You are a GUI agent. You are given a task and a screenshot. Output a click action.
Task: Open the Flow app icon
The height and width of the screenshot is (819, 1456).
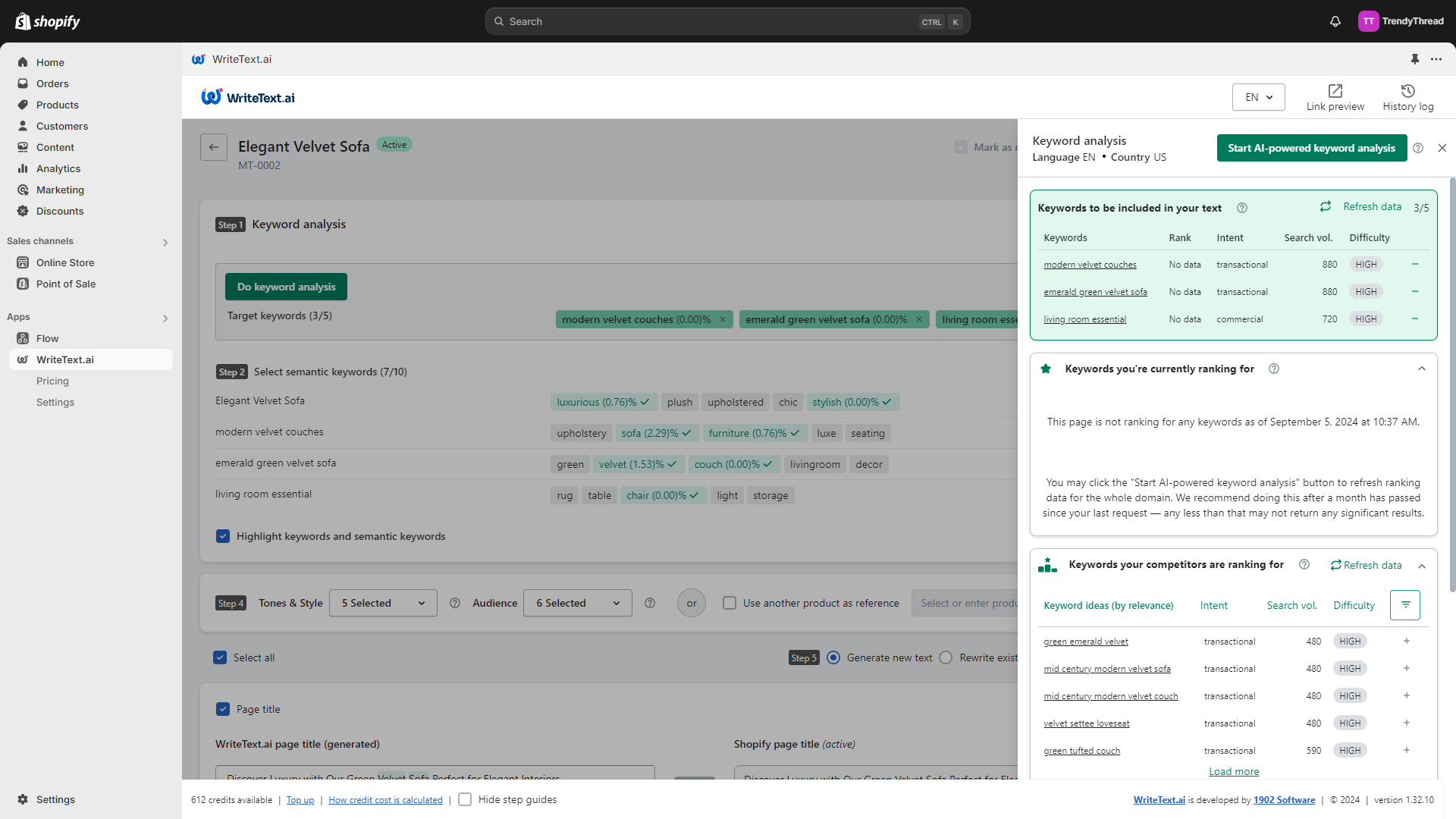[23, 338]
